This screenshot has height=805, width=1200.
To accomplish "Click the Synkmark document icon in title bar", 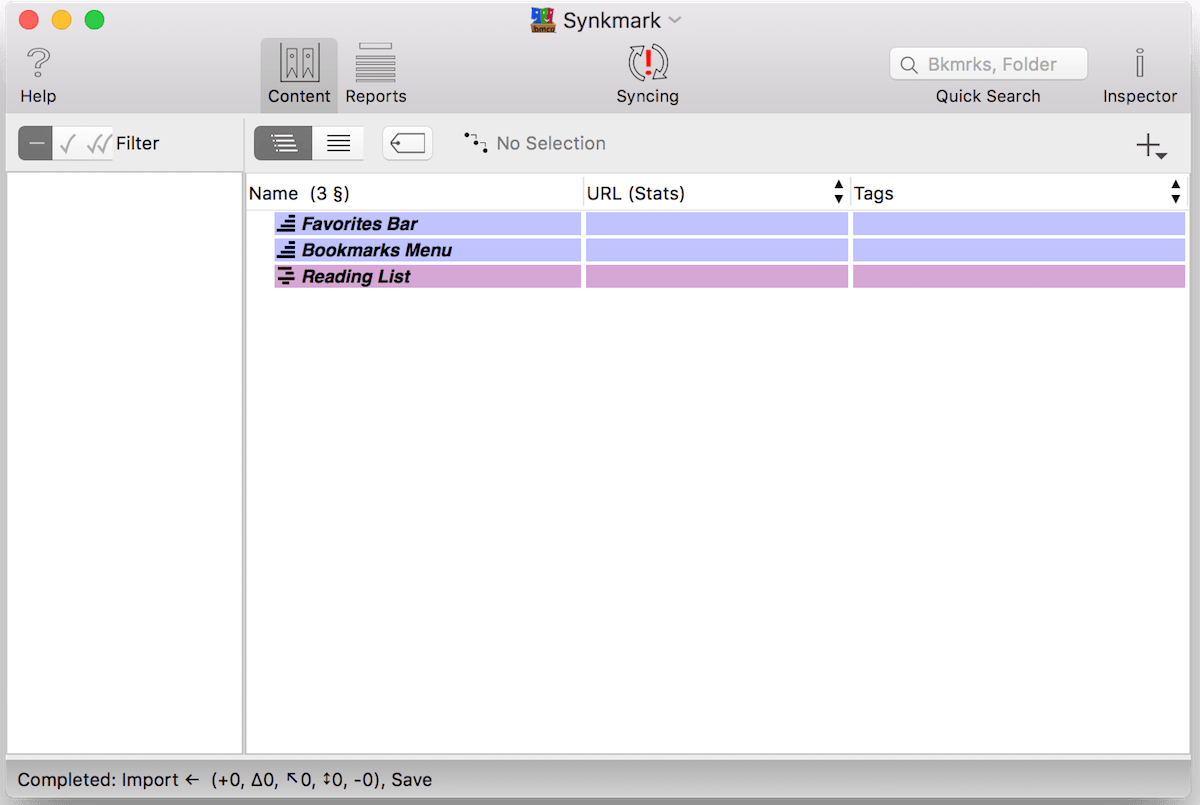I will coord(543,20).
